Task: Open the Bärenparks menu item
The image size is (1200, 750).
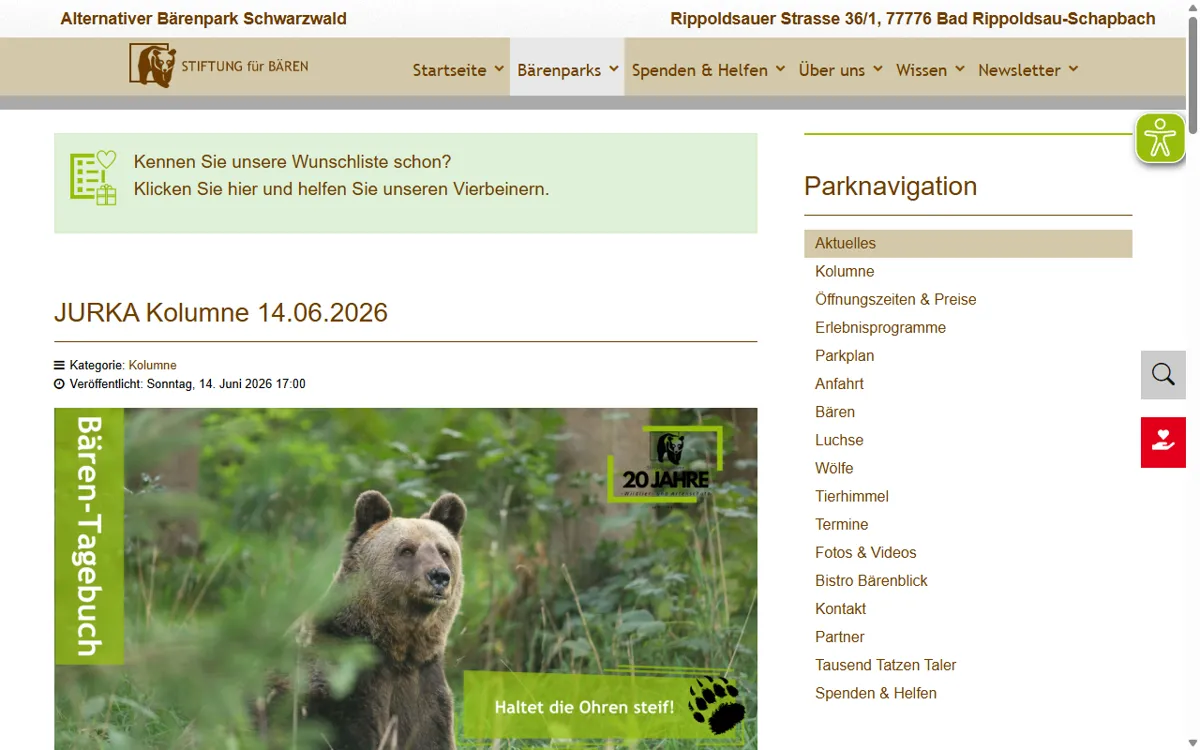Action: pyautogui.click(x=559, y=70)
